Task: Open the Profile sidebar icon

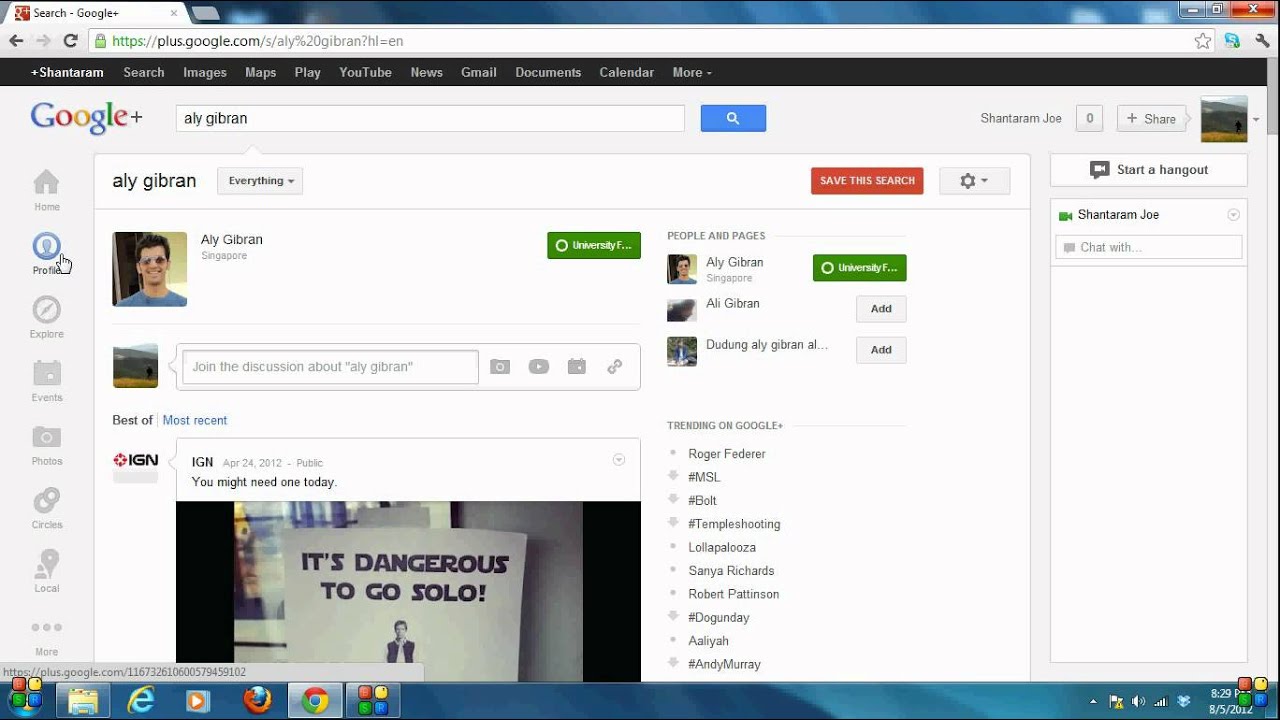Action: pos(47,246)
